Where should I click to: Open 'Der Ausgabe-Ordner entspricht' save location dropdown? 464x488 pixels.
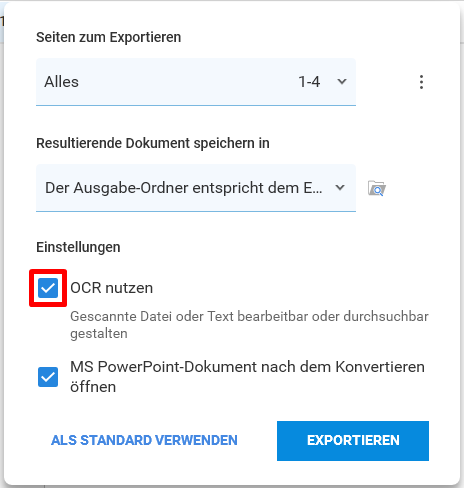tap(196, 188)
